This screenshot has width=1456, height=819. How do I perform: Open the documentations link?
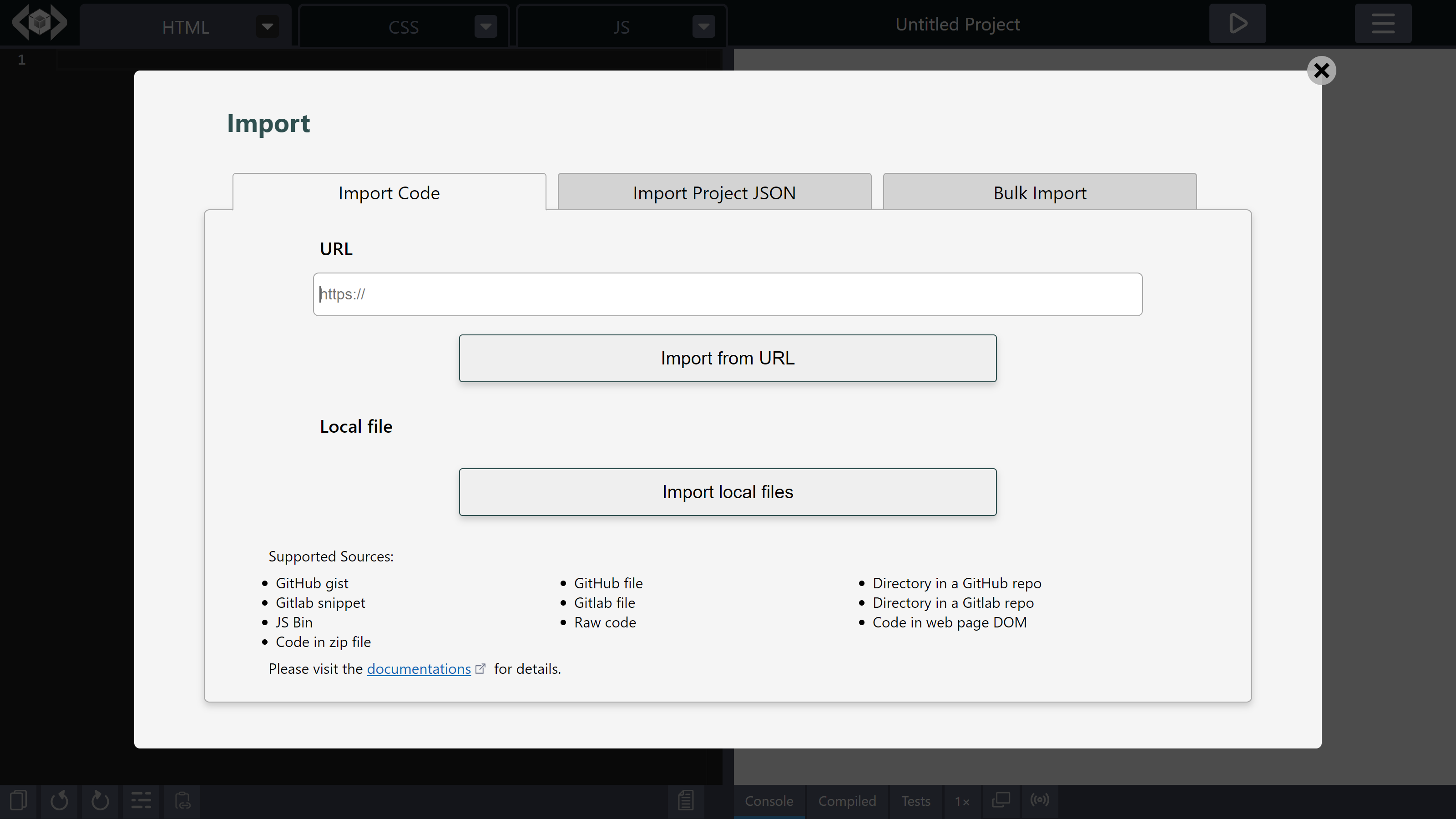418,669
